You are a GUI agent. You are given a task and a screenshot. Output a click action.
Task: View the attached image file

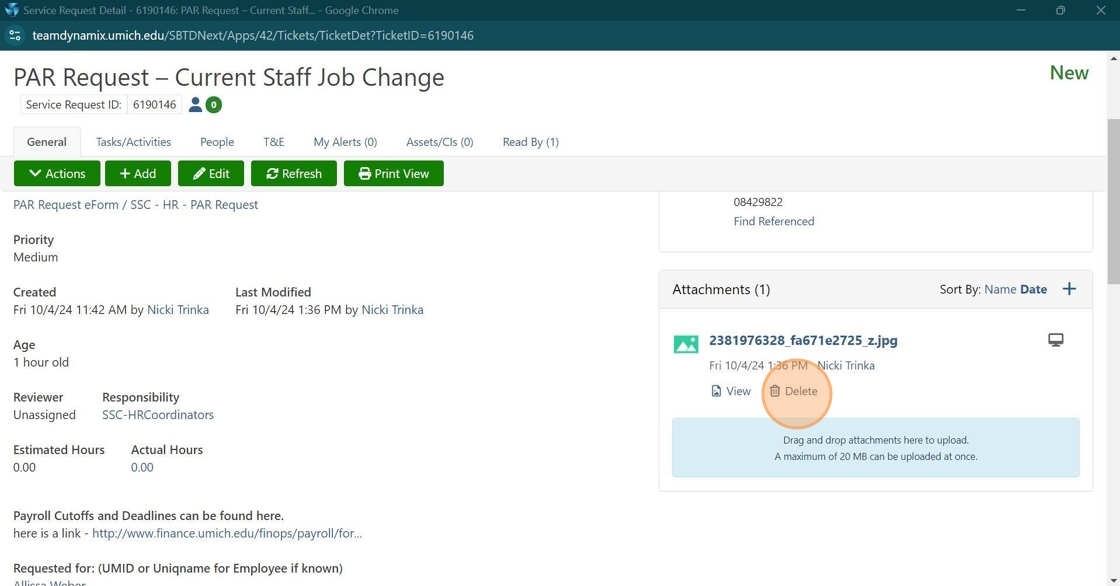point(730,391)
